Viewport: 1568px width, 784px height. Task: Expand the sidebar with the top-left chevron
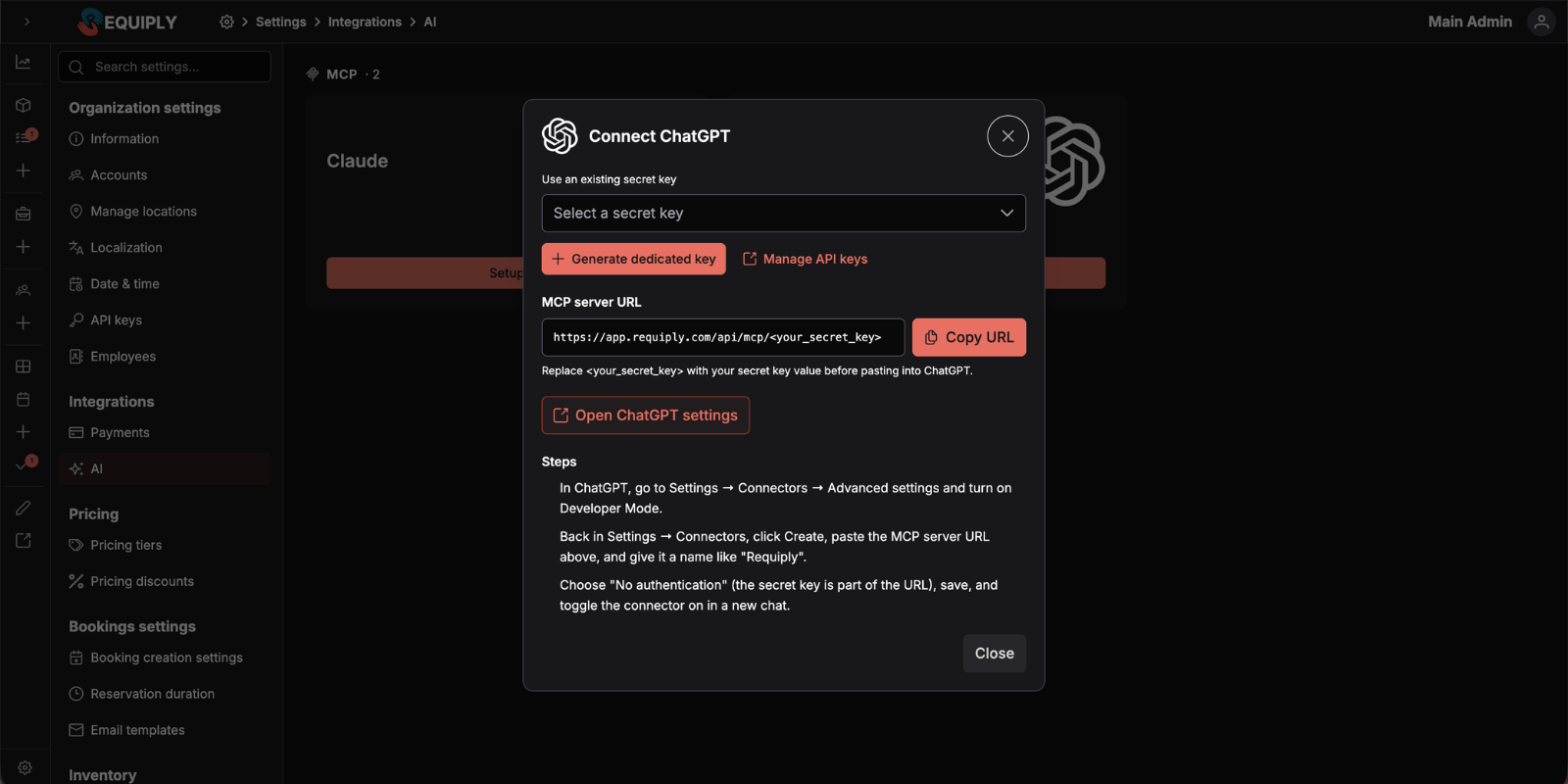coord(26,22)
